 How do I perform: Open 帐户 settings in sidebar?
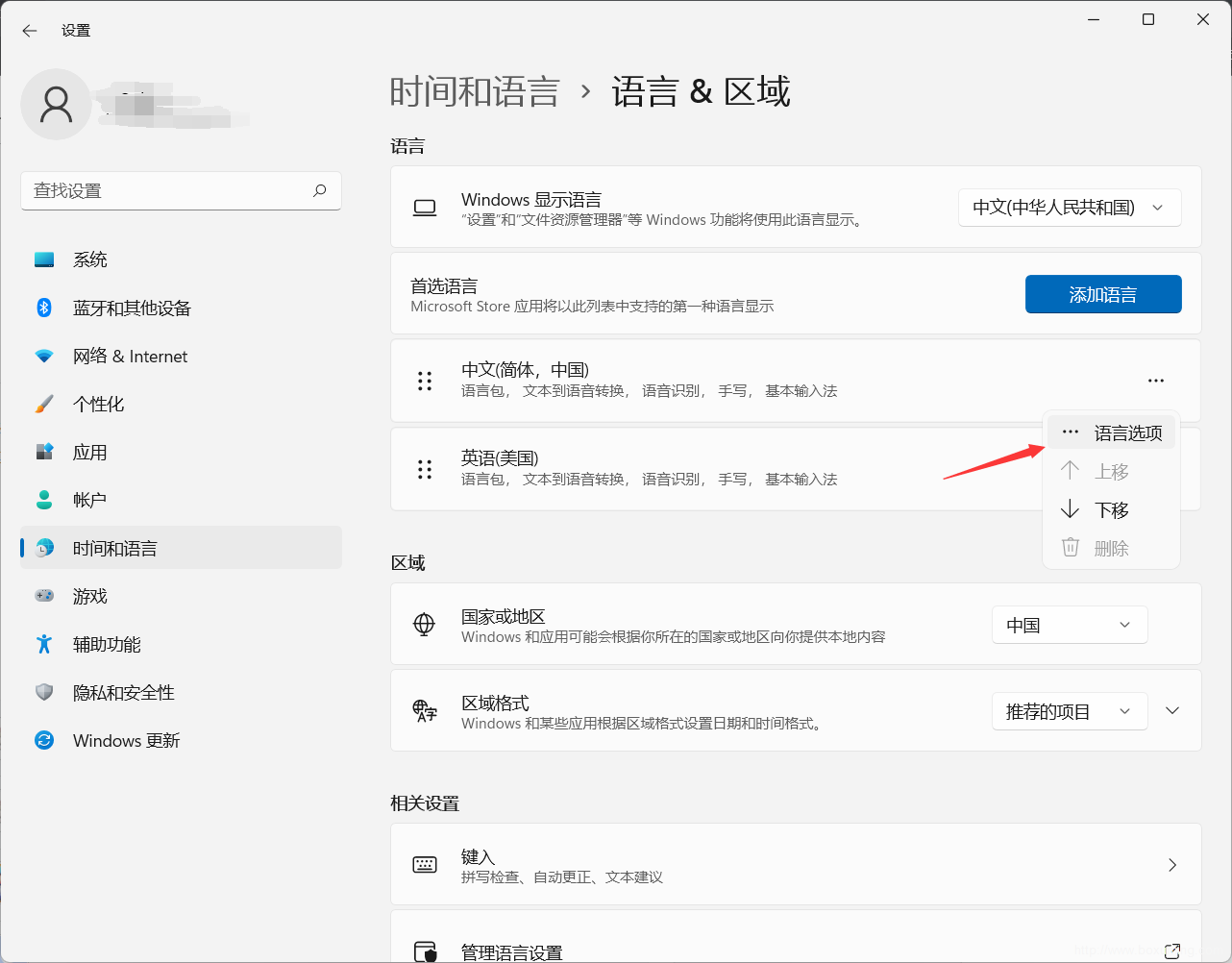pyautogui.click(x=181, y=500)
